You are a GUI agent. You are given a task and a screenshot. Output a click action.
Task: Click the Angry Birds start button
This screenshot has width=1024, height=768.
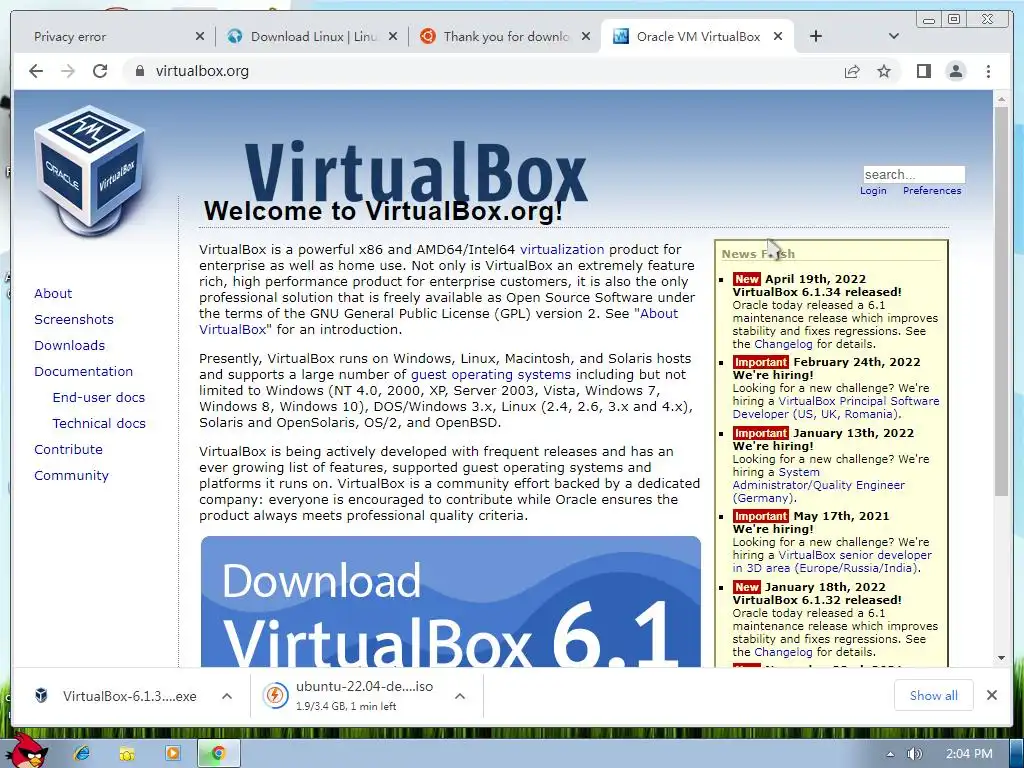27,751
